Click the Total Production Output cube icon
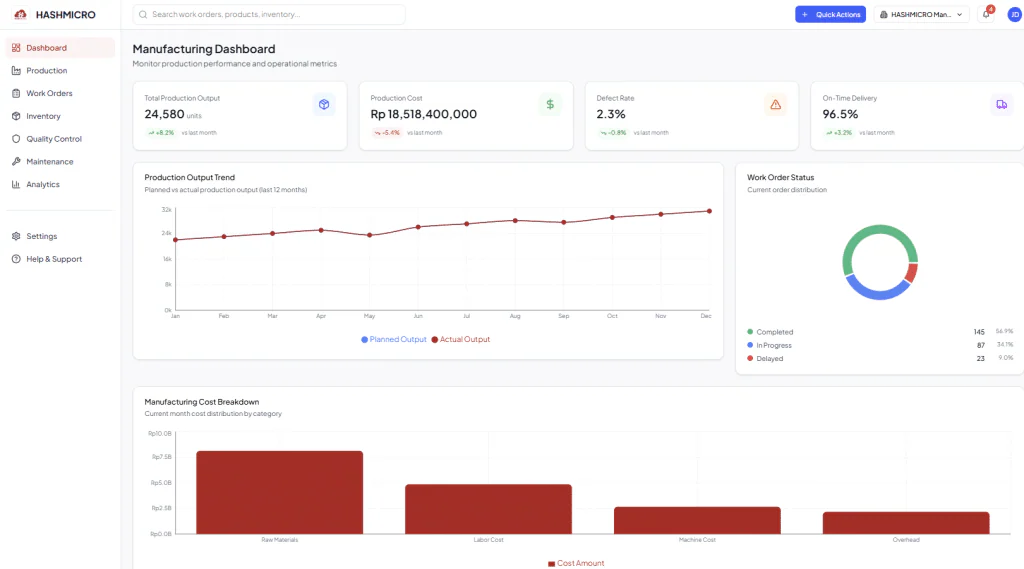The height and width of the screenshot is (569, 1024). click(324, 105)
